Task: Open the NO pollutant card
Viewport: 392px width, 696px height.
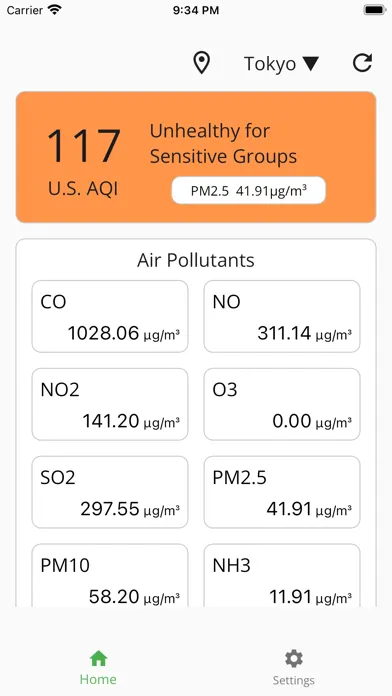Action: coord(282,316)
